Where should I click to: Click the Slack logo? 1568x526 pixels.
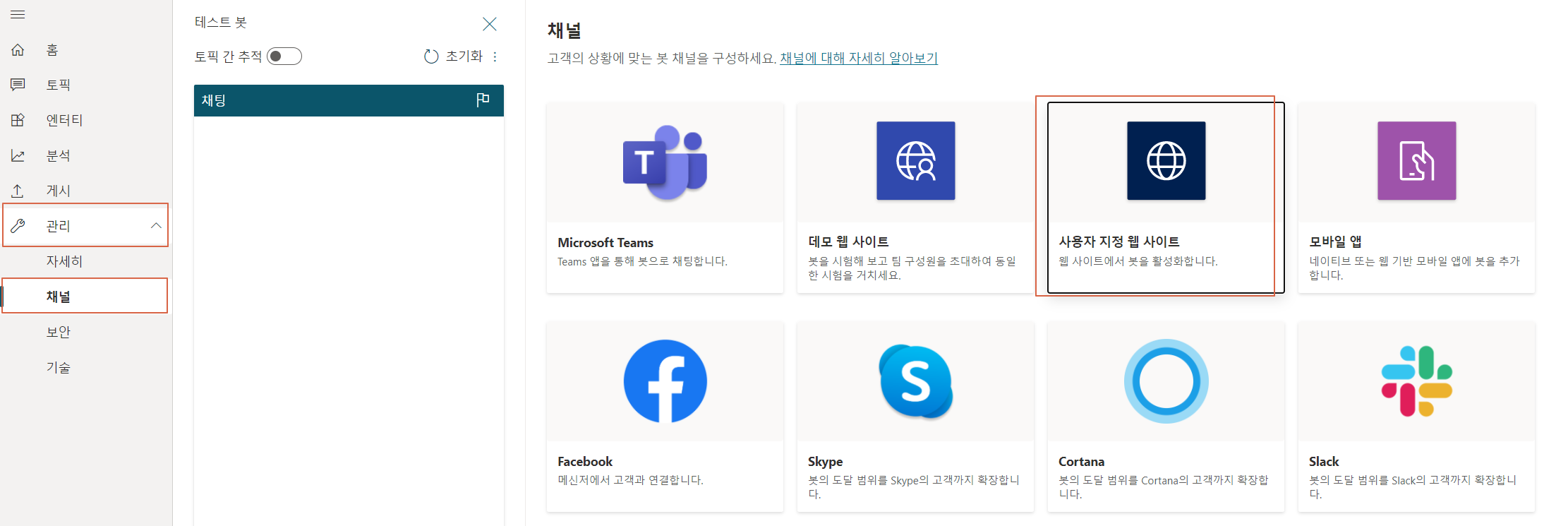[x=1416, y=381]
